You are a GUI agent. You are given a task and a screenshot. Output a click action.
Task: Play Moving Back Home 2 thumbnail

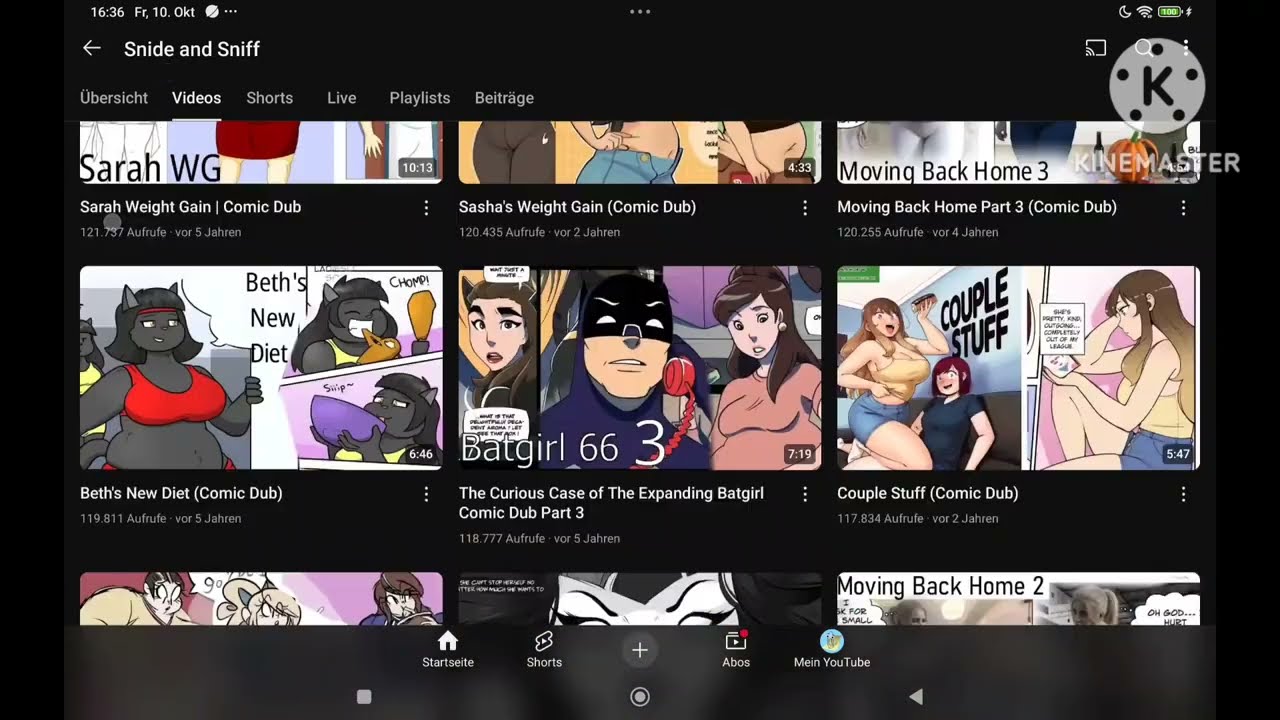coord(1018,599)
